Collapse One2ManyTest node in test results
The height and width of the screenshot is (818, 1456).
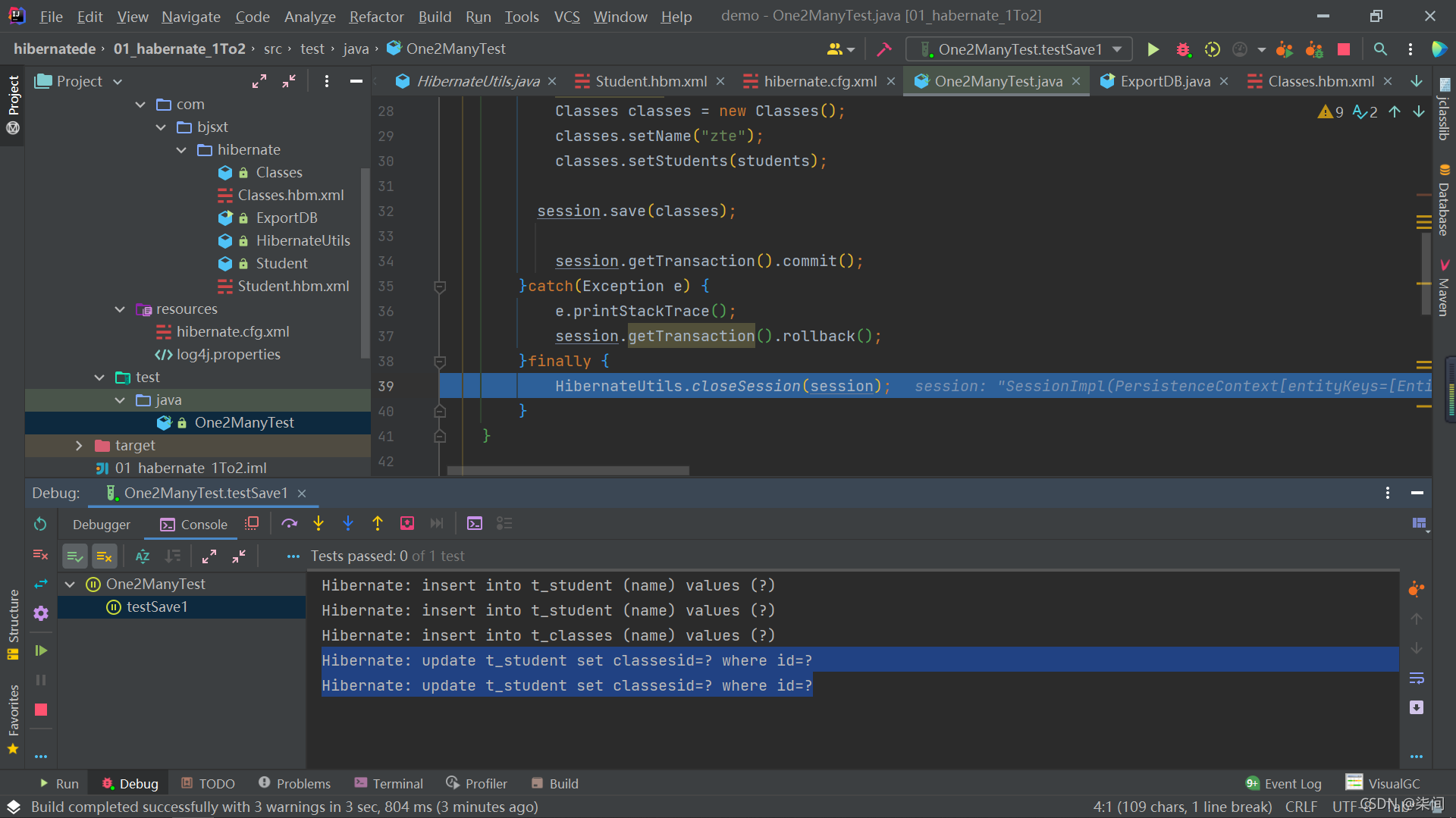(71, 585)
